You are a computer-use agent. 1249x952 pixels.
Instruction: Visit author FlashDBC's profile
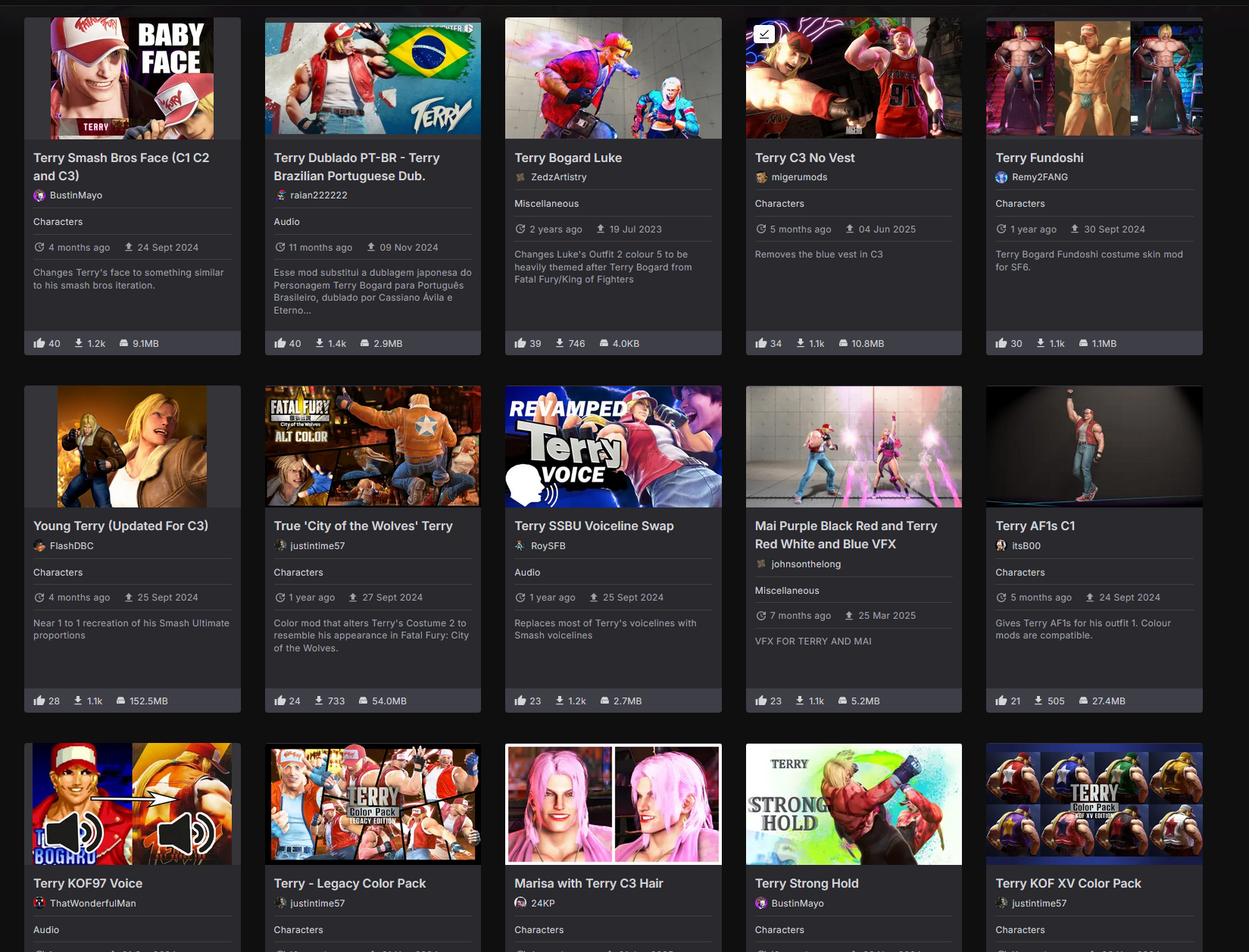[x=72, y=546]
